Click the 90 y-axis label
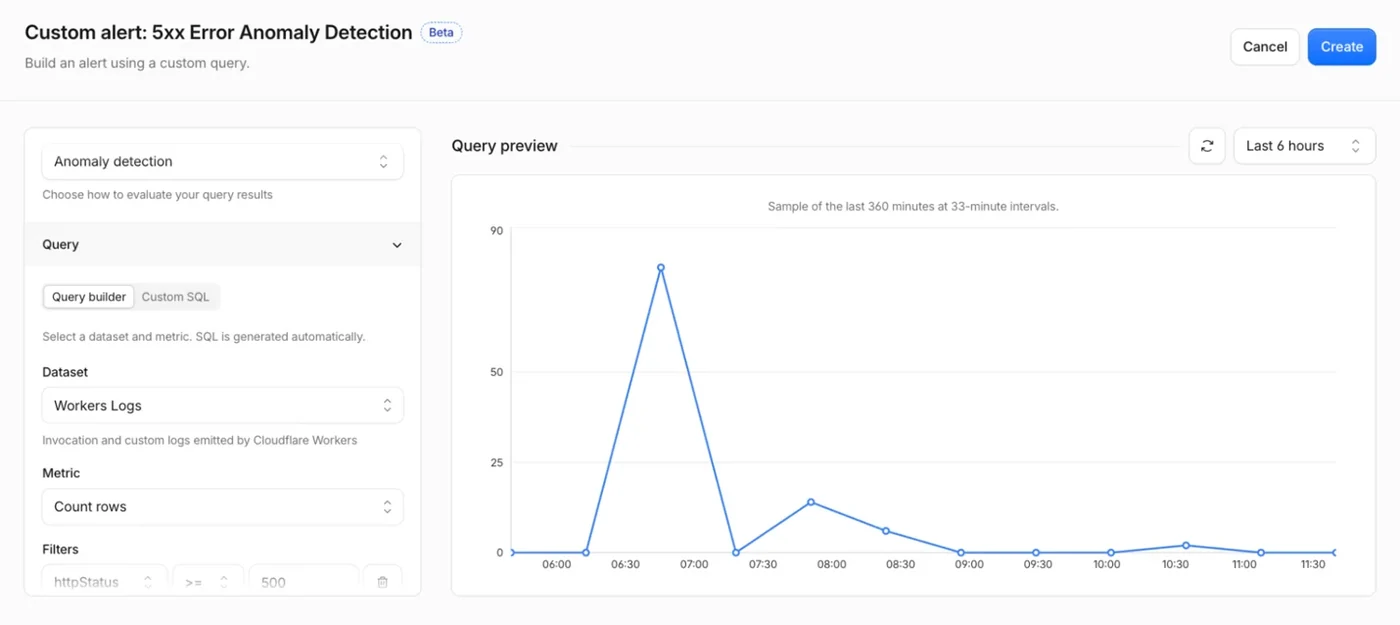 tap(497, 231)
